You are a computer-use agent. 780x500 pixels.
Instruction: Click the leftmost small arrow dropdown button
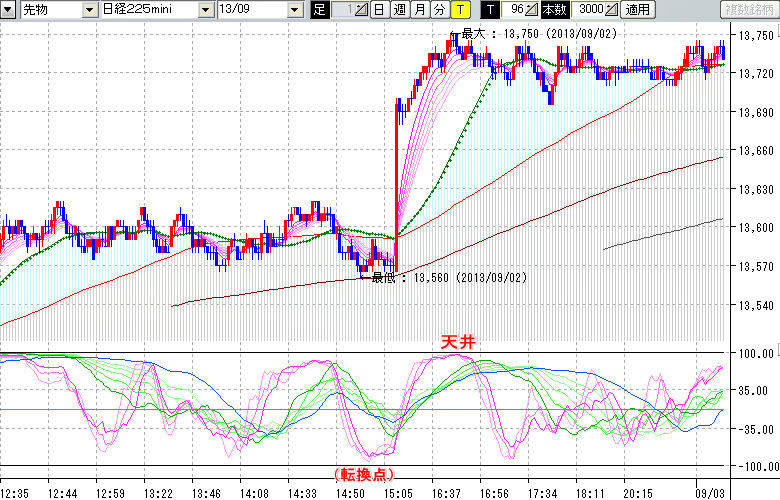(9, 10)
